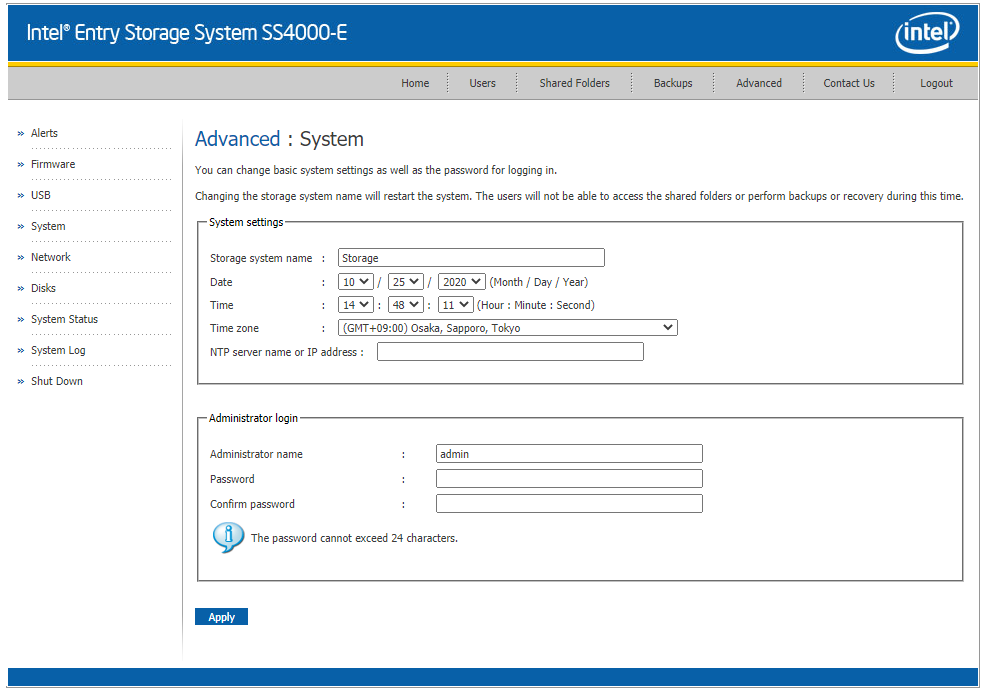
Task: Open Shared Folders in the top navigation
Action: click(x=574, y=83)
